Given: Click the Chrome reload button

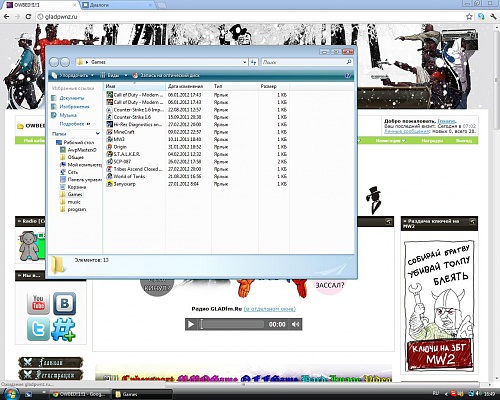Looking at the screenshot, I should tap(29, 16).
